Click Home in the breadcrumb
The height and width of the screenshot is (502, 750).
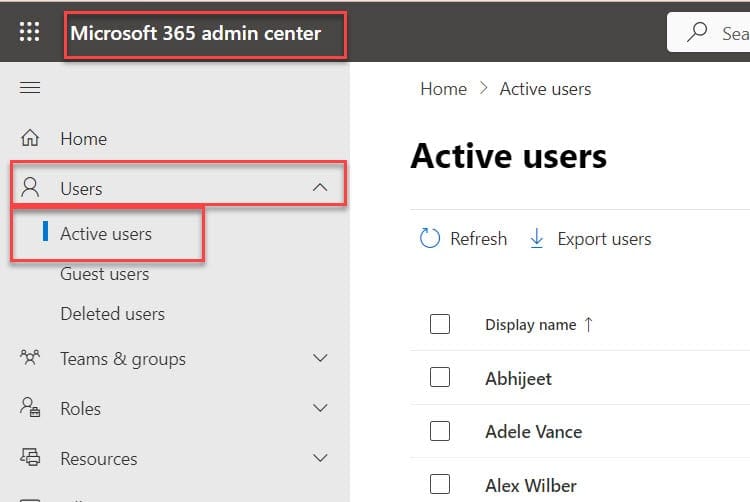(443, 89)
